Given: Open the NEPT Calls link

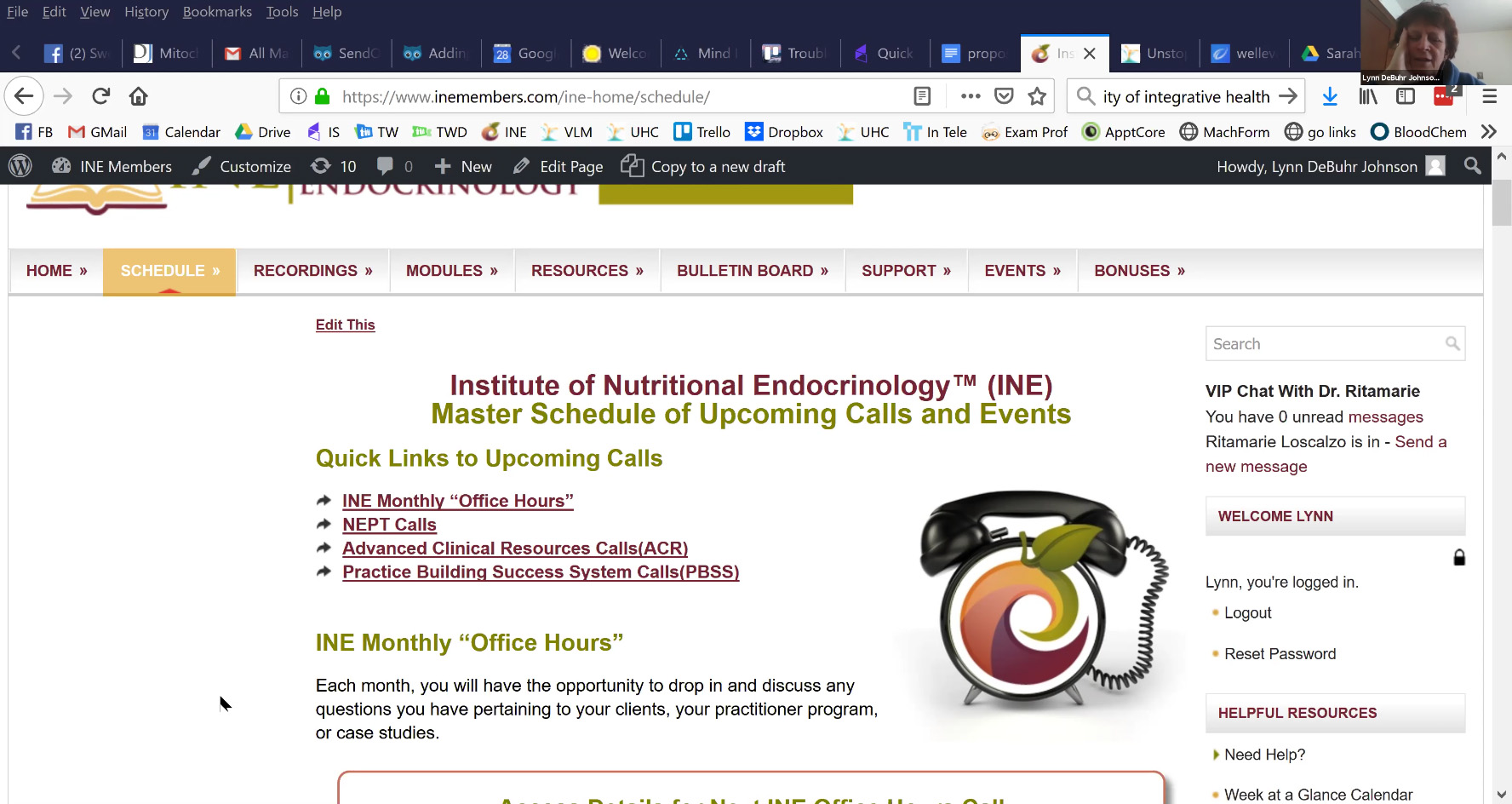Looking at the screenshot, I should point(389,525).
